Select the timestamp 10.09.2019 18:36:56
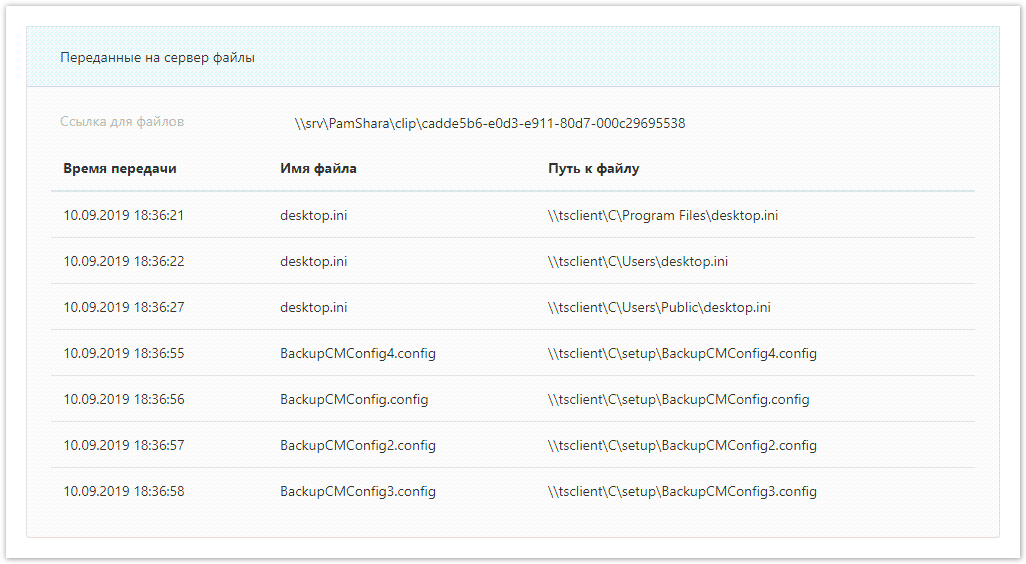Viewport: 1026px width, 564px height. (x=123, y=399)
